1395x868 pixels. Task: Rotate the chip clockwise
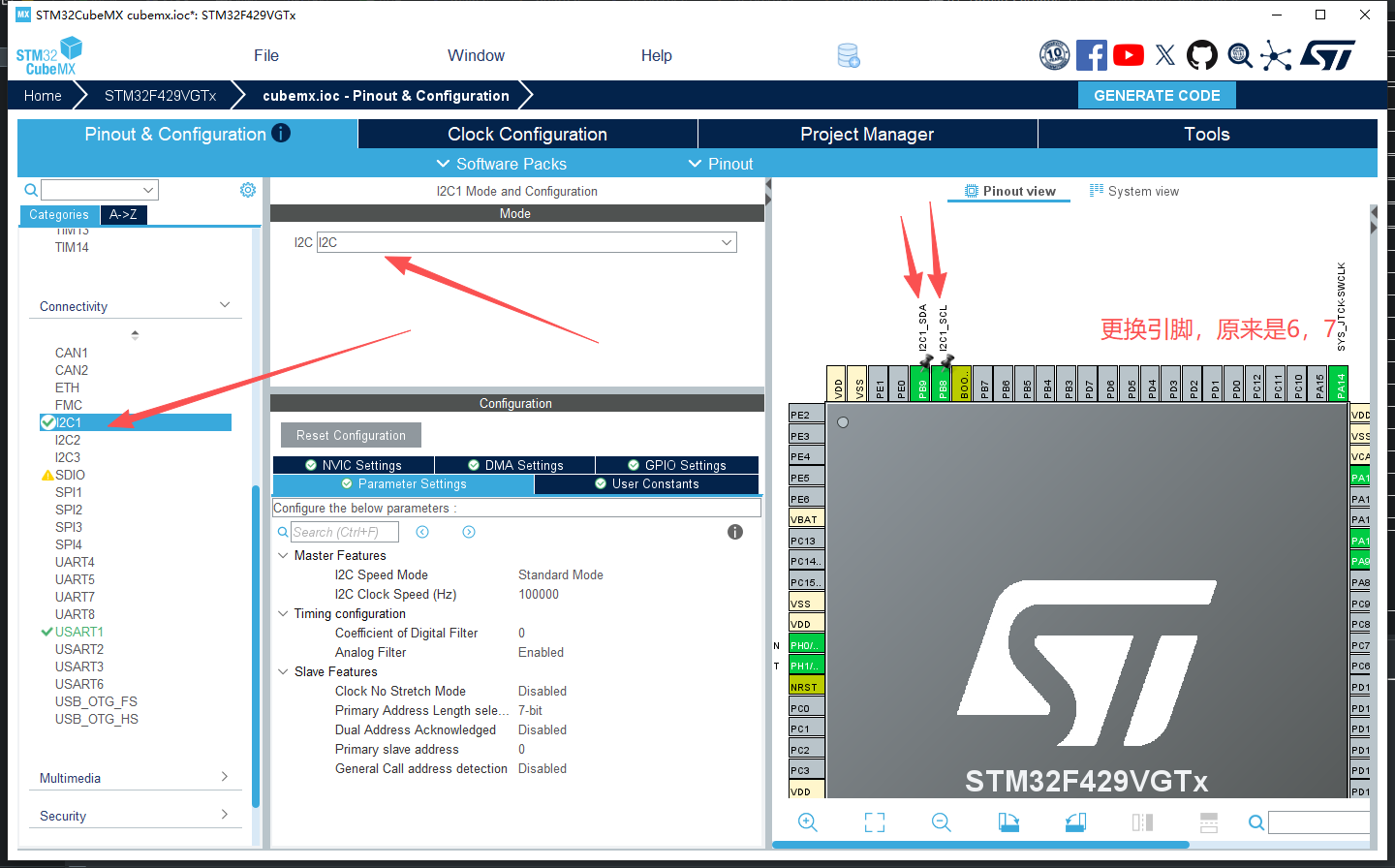coord(1008,822)
